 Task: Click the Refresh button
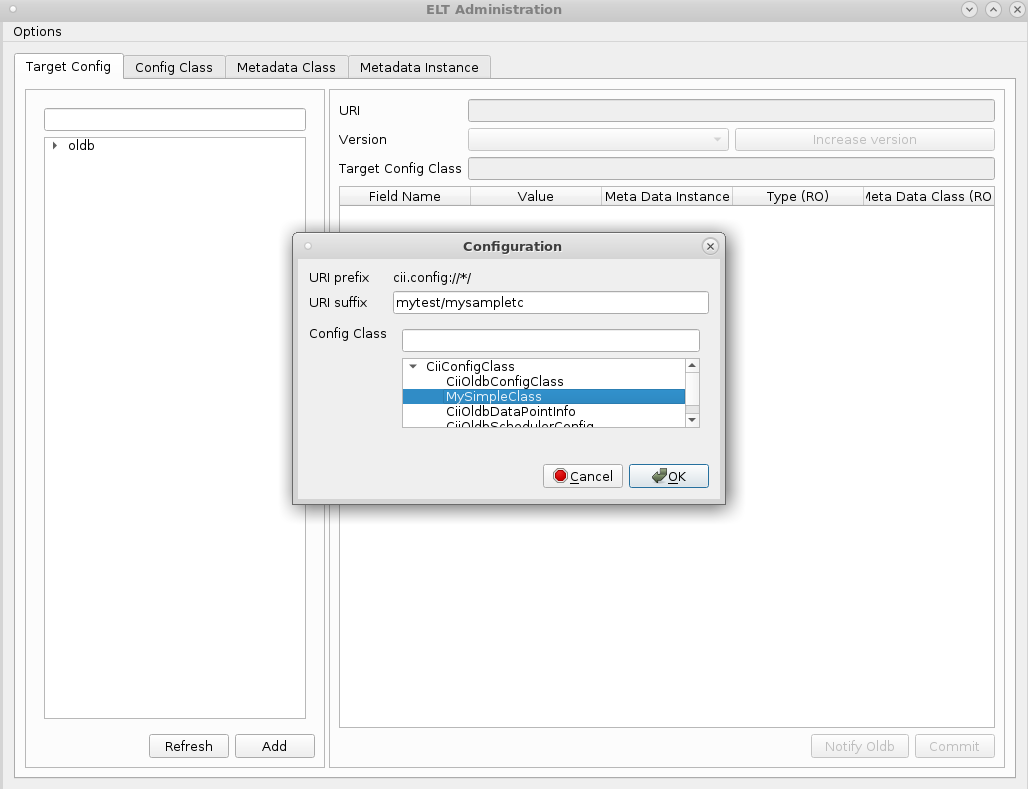click(x=188, y=746)
